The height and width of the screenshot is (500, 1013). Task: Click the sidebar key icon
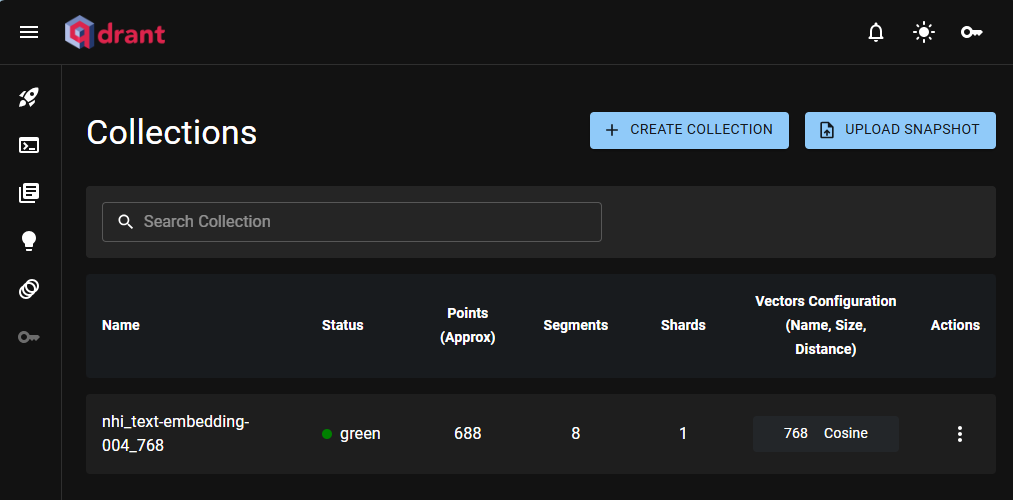[29, 337]
